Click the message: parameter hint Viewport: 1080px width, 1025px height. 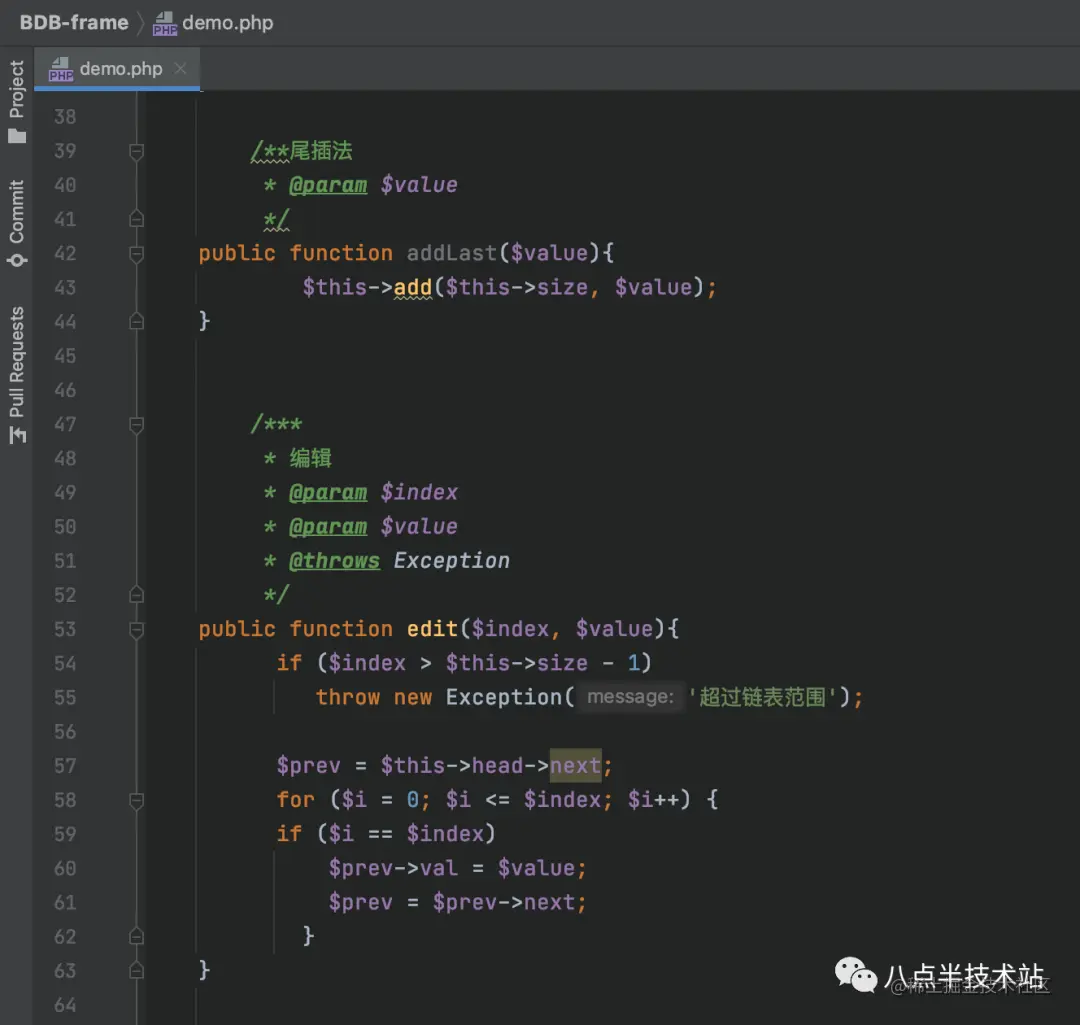(630, 697)
